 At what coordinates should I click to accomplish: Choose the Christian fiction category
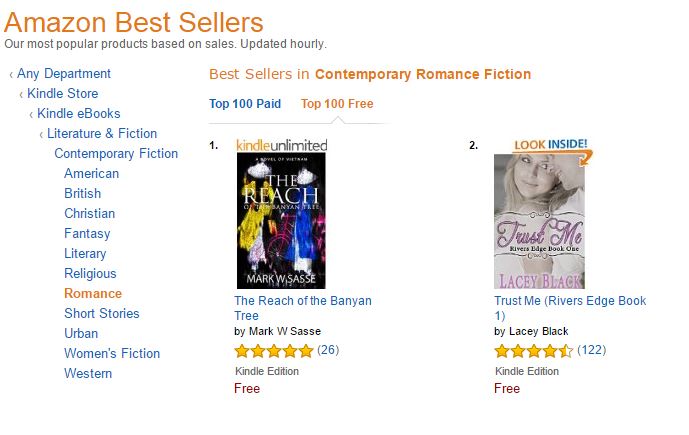(x=89, y=214)
